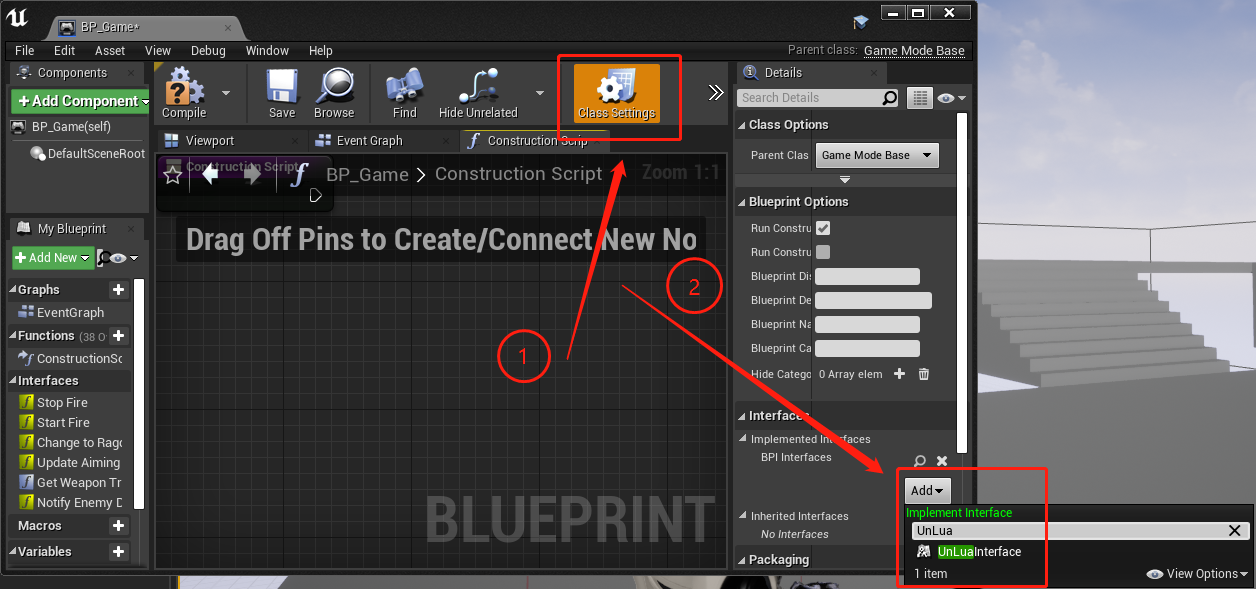Collapse the Blueprint Options section
The image size is (1256, 589).
(x=742, y=202)
